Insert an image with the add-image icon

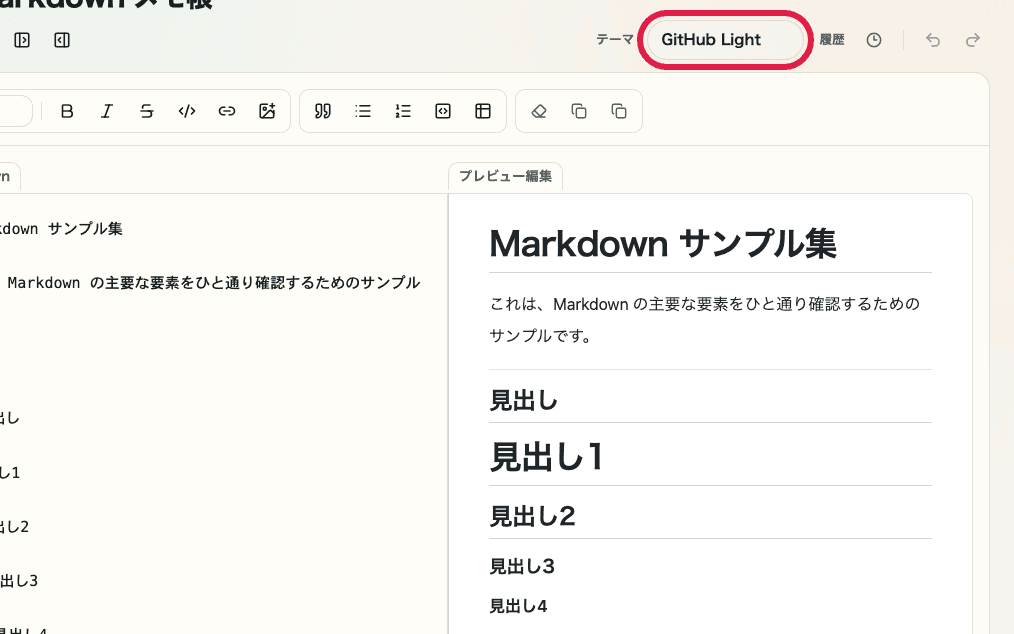(x=267, y=111)
